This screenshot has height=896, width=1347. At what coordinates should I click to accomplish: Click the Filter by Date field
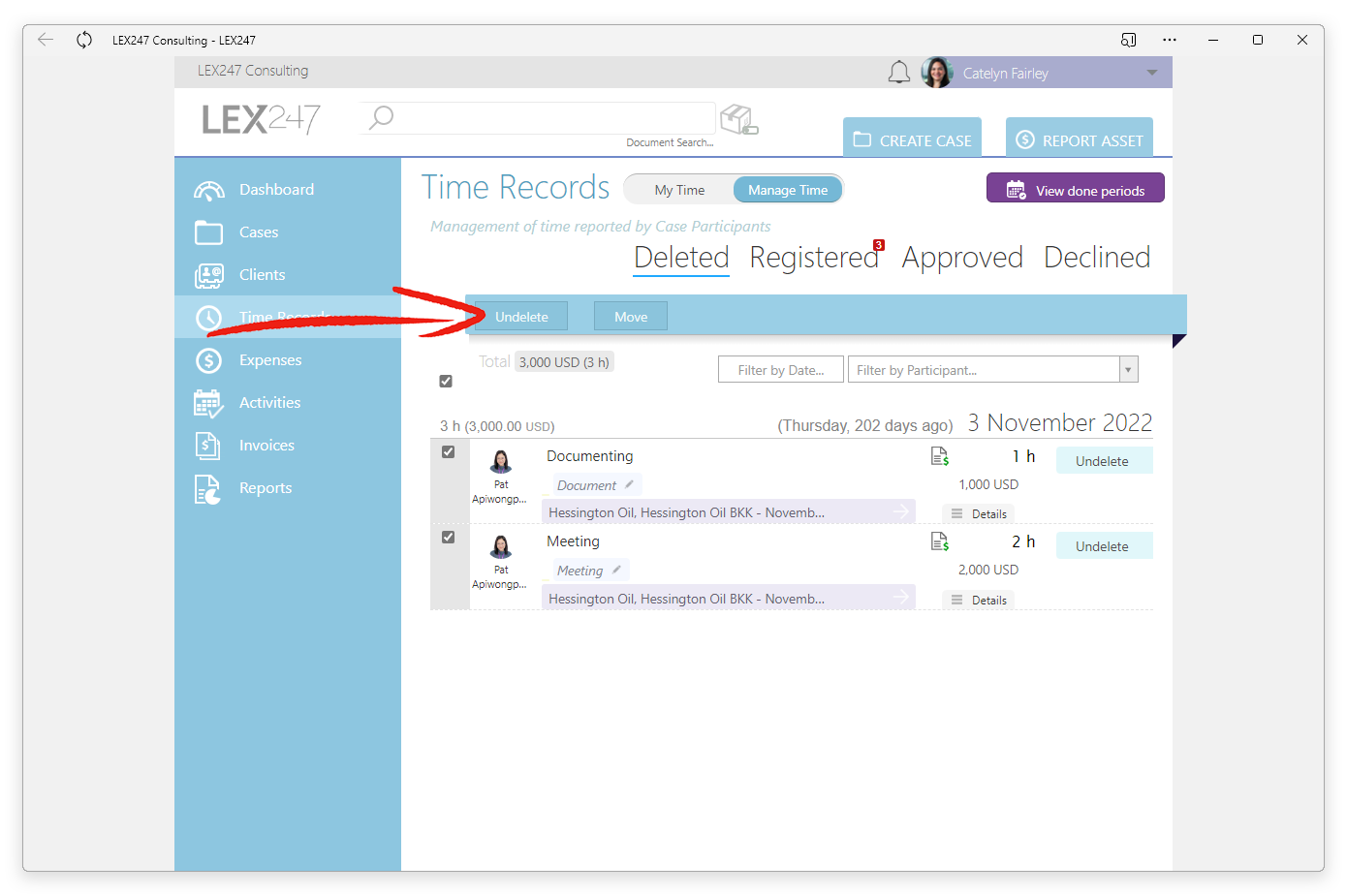pyautogui.click(x=781, y=370)
